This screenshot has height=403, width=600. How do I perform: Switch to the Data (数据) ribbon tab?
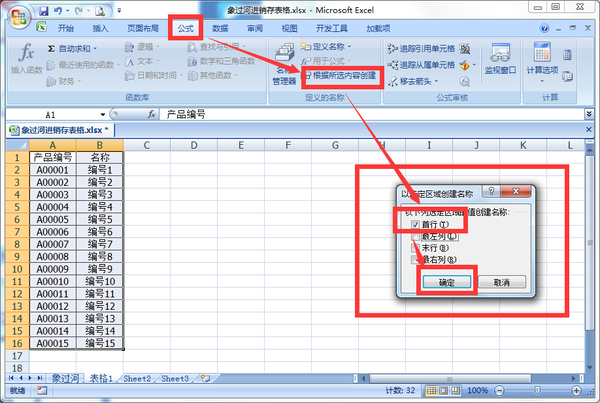tap(220, 29)
